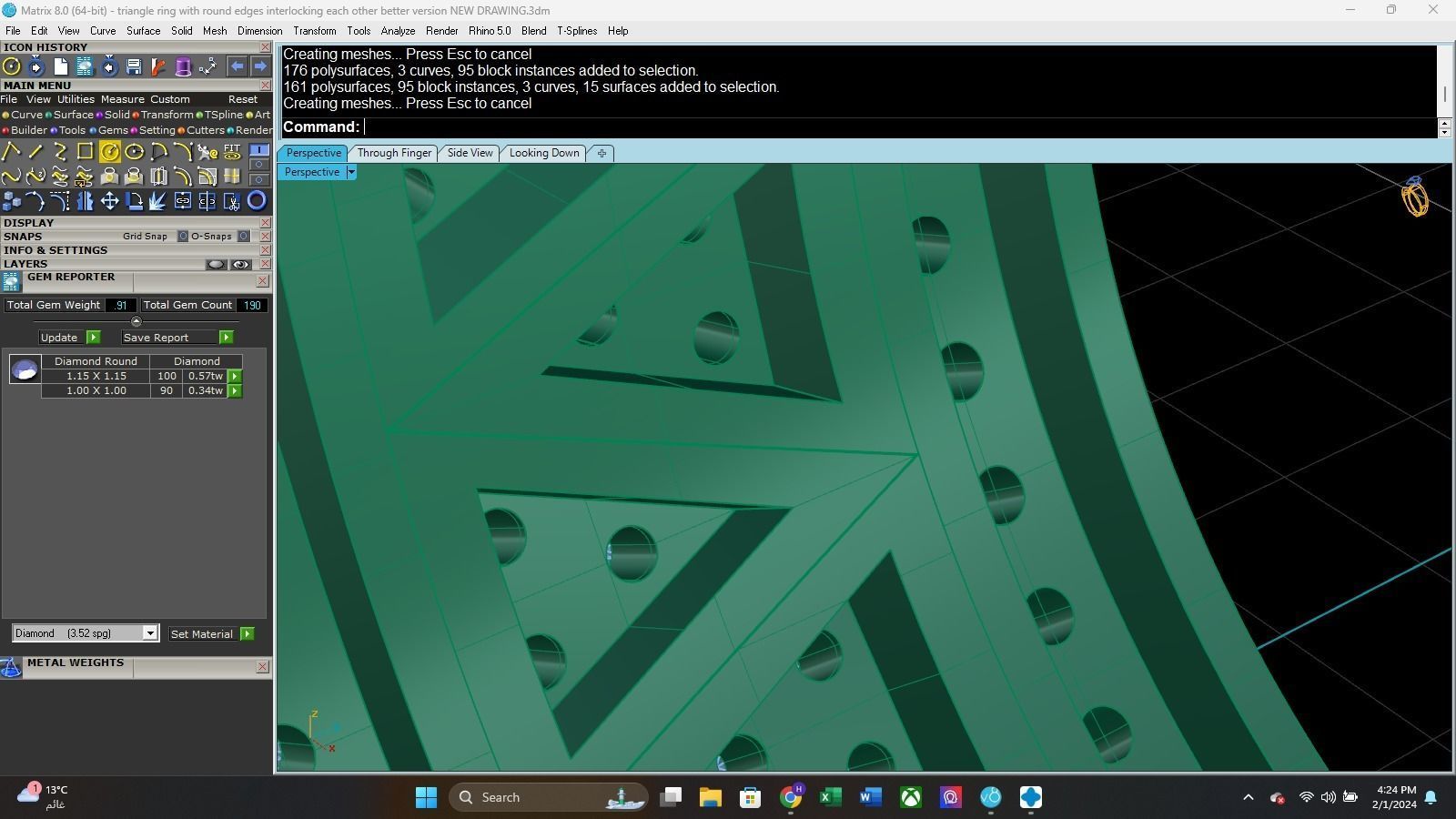The image size is (1456, 819).
Task: Select the Trim scissors tool icon
Action: (232, 200)
